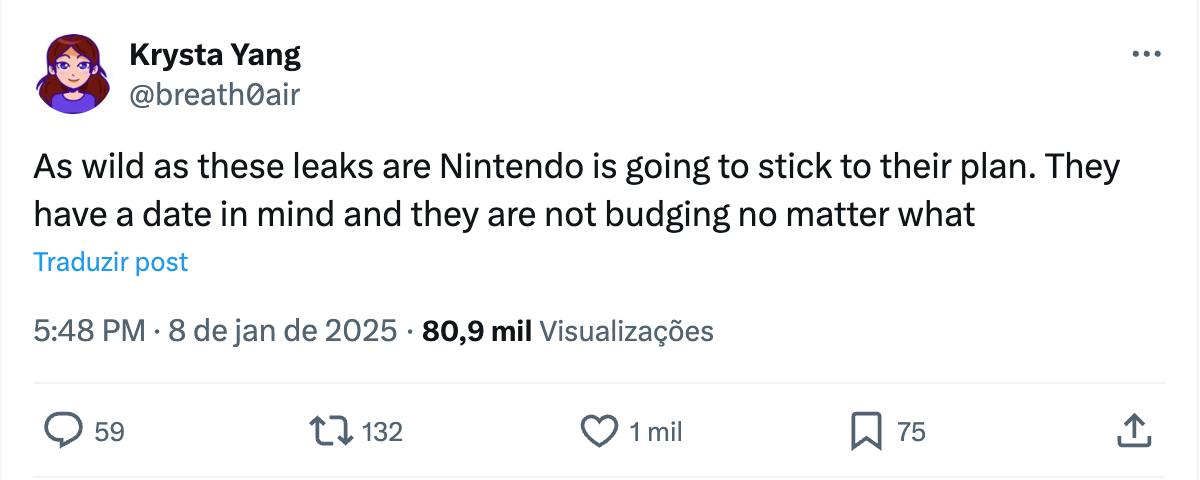Image resolution: width=1200 pixels, height=480 pixels.
Task: Bookmark this post with the bookmark icon
Action: pos(865,431)
